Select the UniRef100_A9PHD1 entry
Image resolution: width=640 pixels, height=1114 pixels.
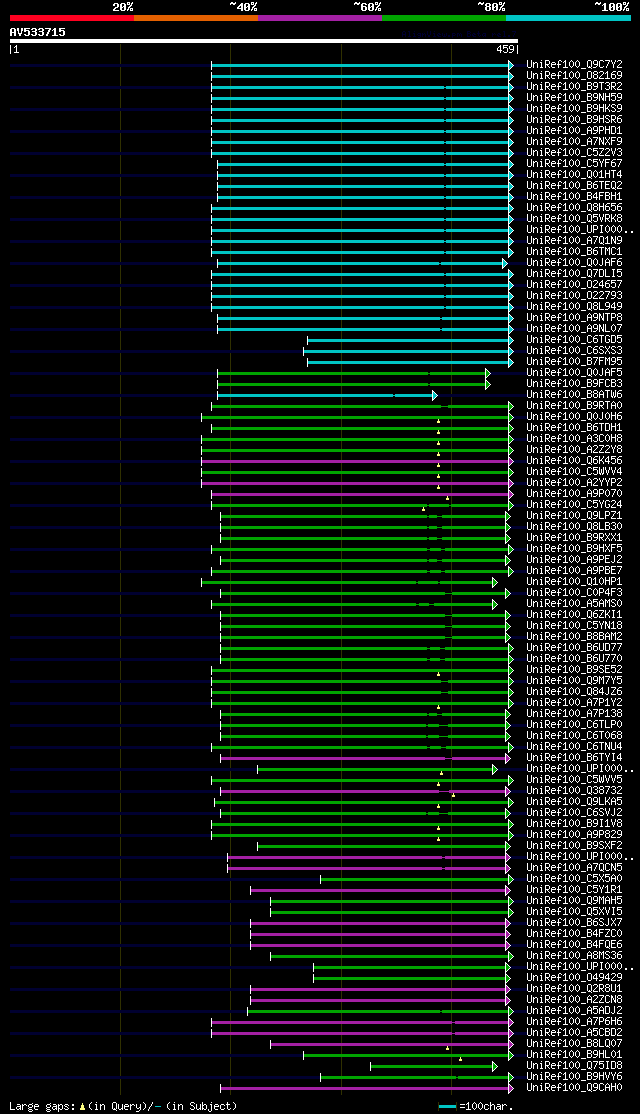pyautogui.click(x=575, y=131)
